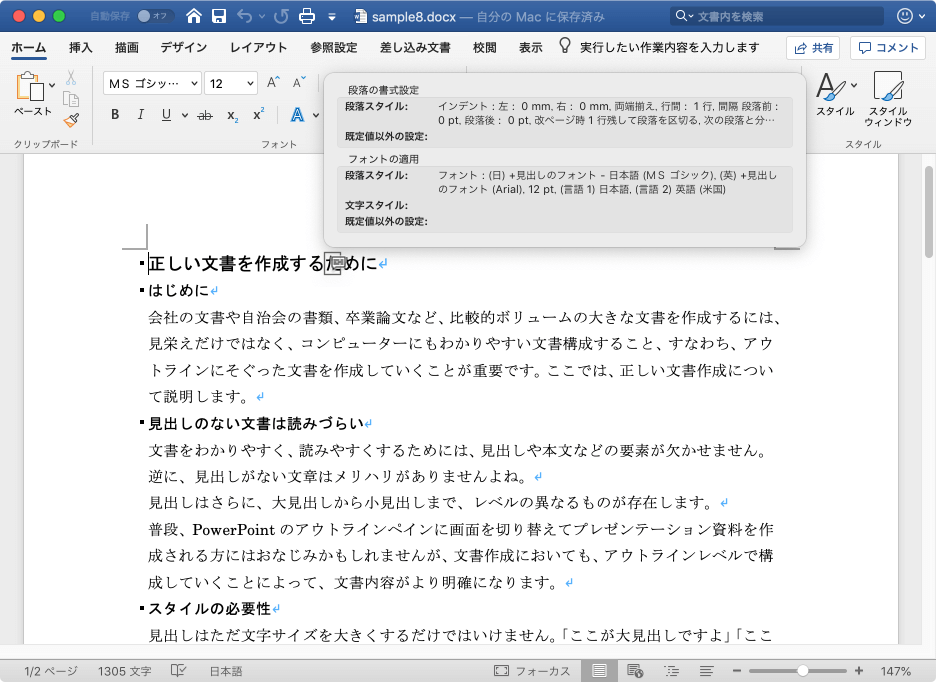Open the 参照設定 tab
Screen dimensions: 936x682
(x=334, y=48)
